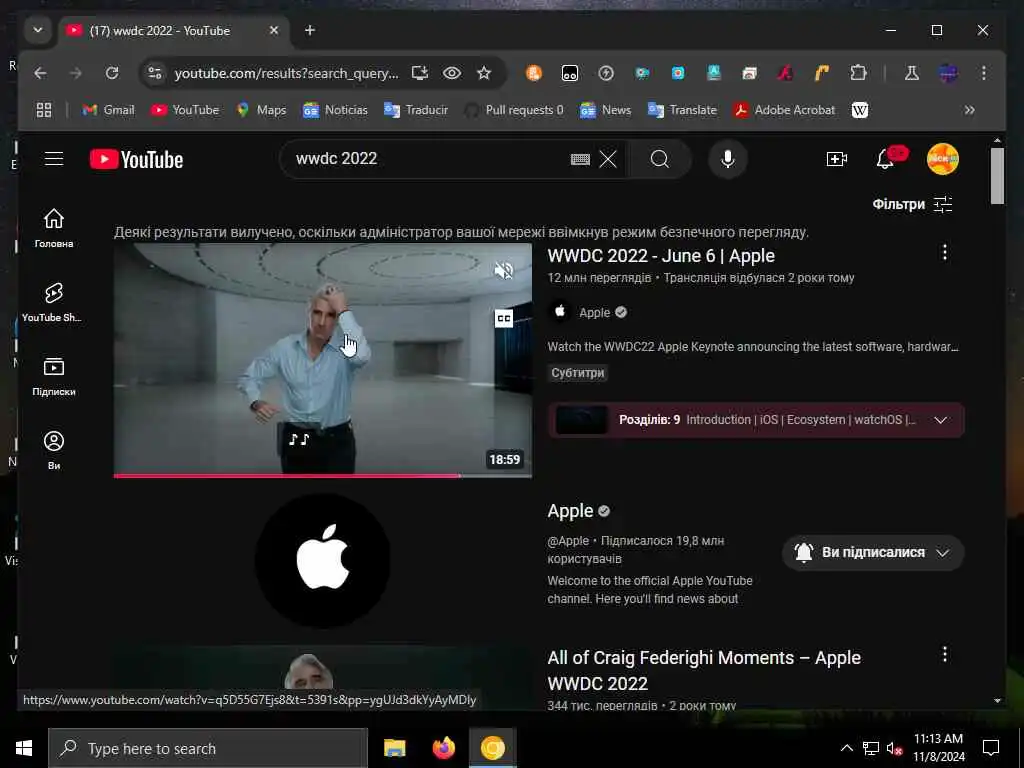Screen dimensions: 1024x768
Task: Go back in browser history
Action: point(40,73)
